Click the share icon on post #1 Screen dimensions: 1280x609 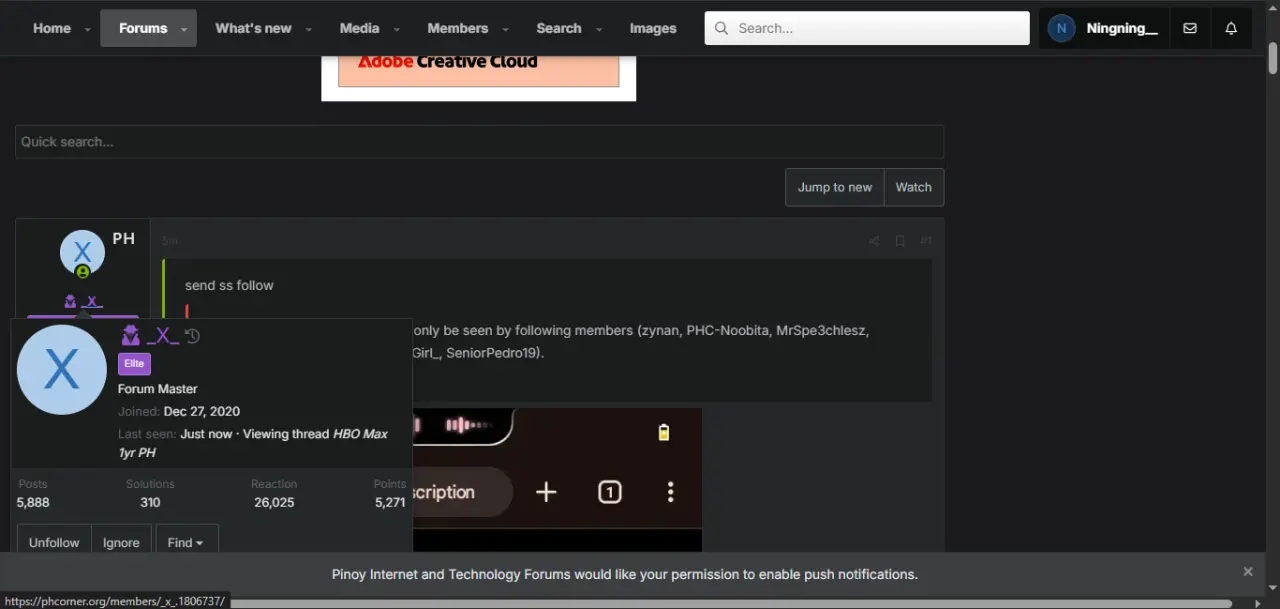coord(874,241)
